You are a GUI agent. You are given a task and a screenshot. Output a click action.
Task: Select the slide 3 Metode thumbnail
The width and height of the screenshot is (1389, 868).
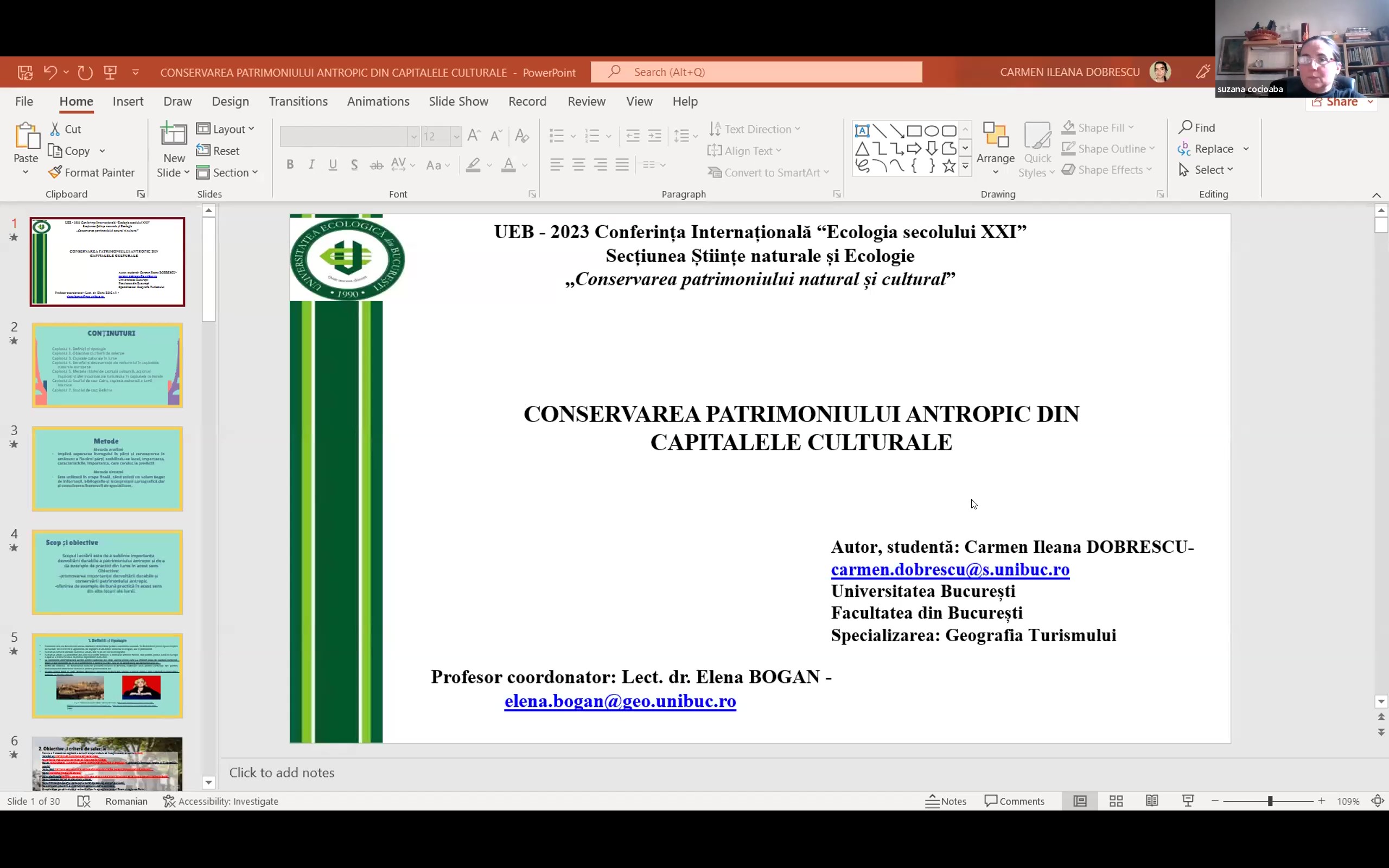[107, 468]
